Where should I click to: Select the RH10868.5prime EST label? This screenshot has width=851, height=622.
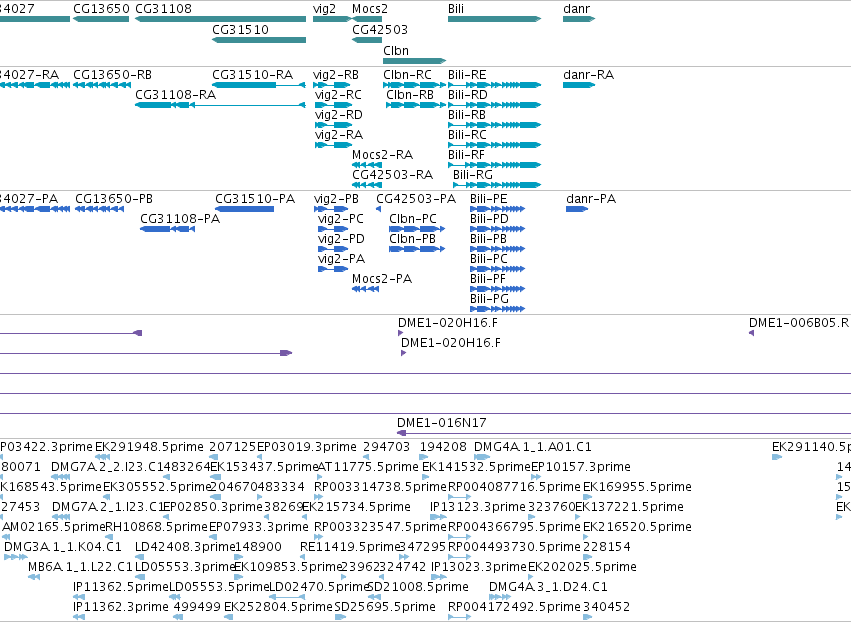click(x=157, y=526)
